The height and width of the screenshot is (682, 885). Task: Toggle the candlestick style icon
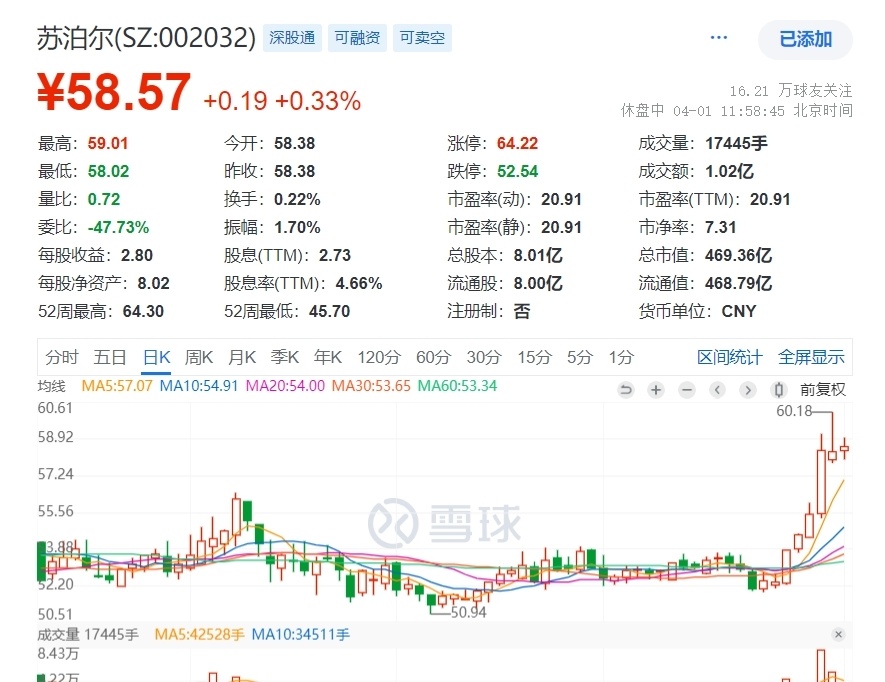779,390
